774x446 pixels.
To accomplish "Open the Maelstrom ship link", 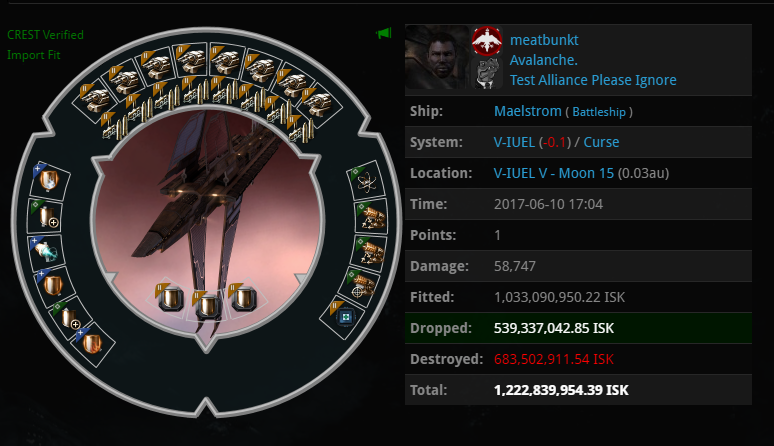I will click(528, 111).
